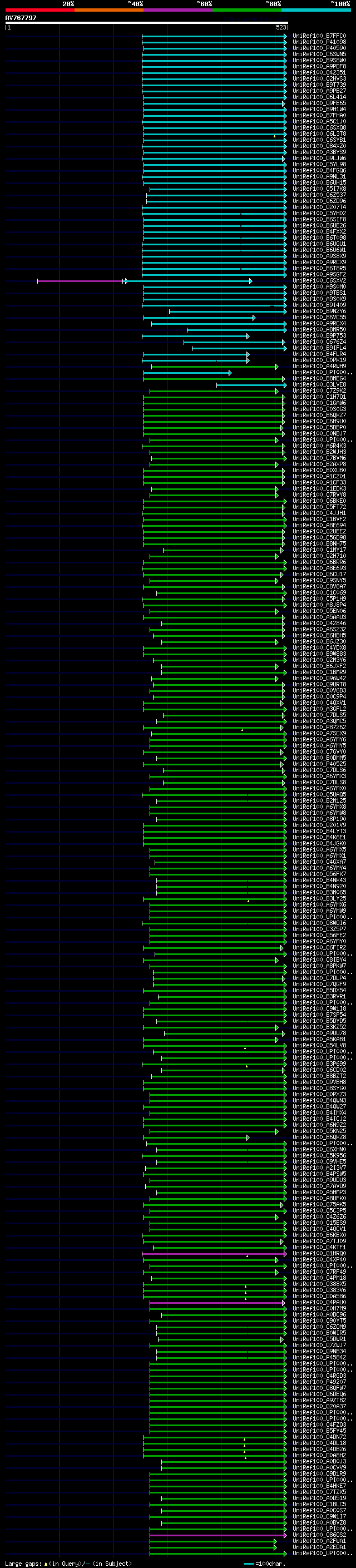Select UniRef100_B3P699 entry
The height and width of the screenshot is (1568, 356).
tap(319, 1064)
